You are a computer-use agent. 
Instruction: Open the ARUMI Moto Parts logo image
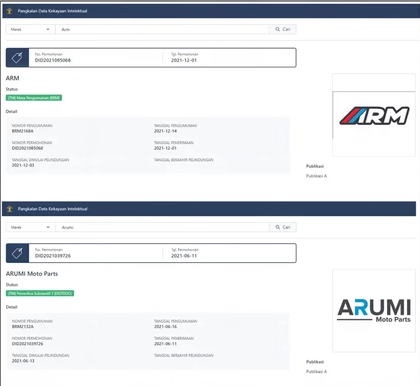point(374,311)
